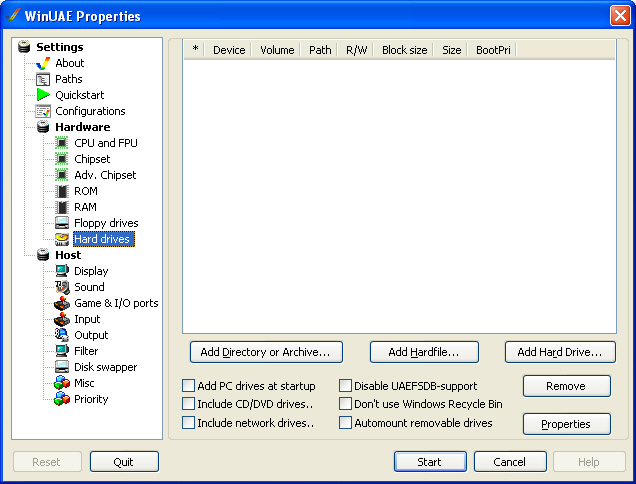Image resolution: width=636 pixels, height=484 pixels.
Task: Click the Device column header
Action: point(229,50)
